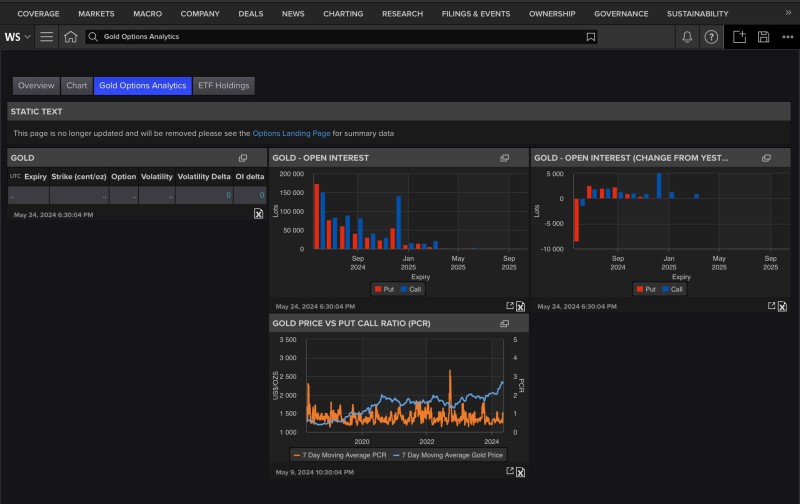800x504 pixels.
Task: Expand the WS workspace dropdown
Action: point(18,37)
